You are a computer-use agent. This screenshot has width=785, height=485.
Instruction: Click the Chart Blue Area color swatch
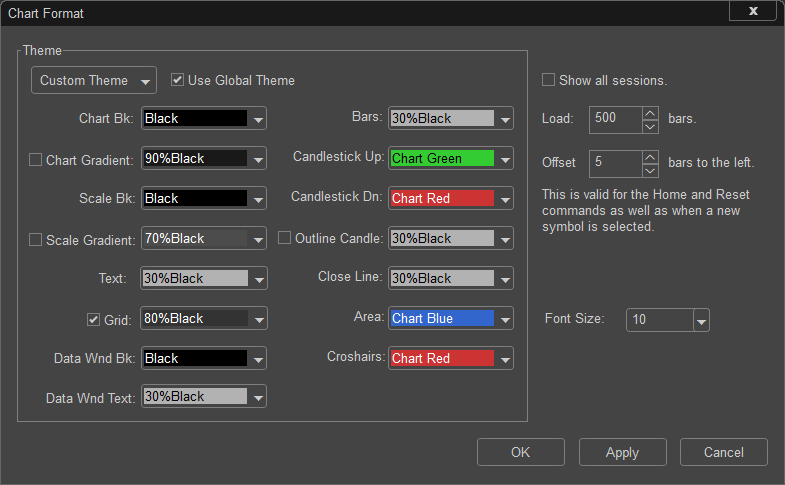(443, 318)
